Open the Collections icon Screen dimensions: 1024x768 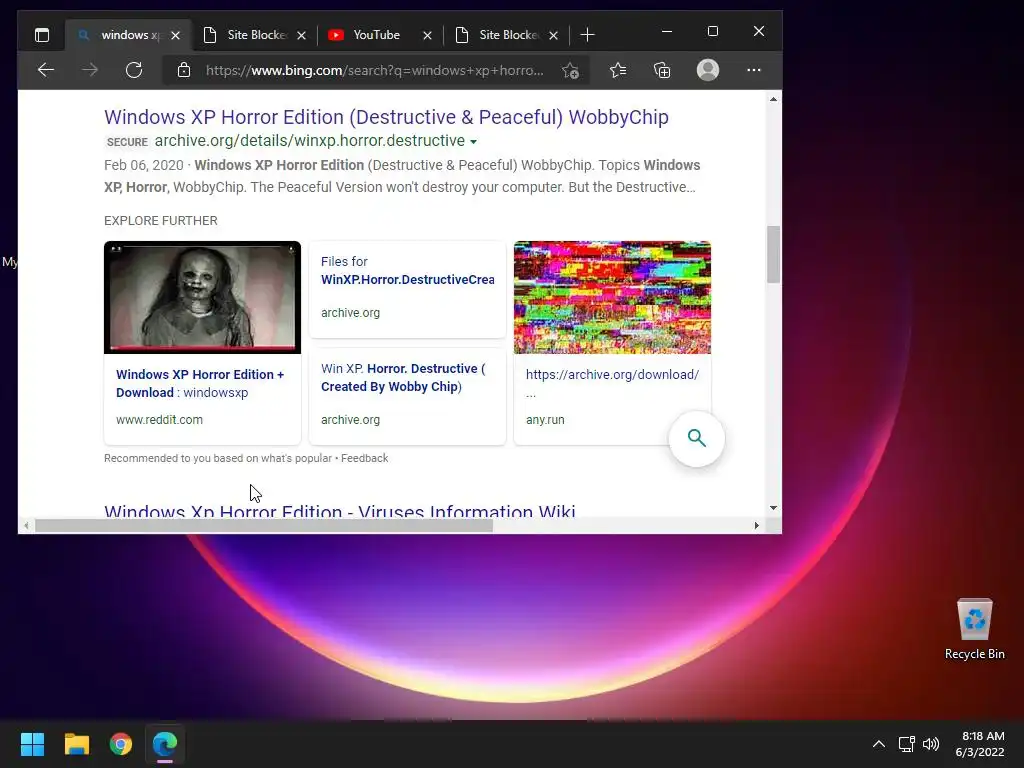pyautogui.click(x=662, y=70)
